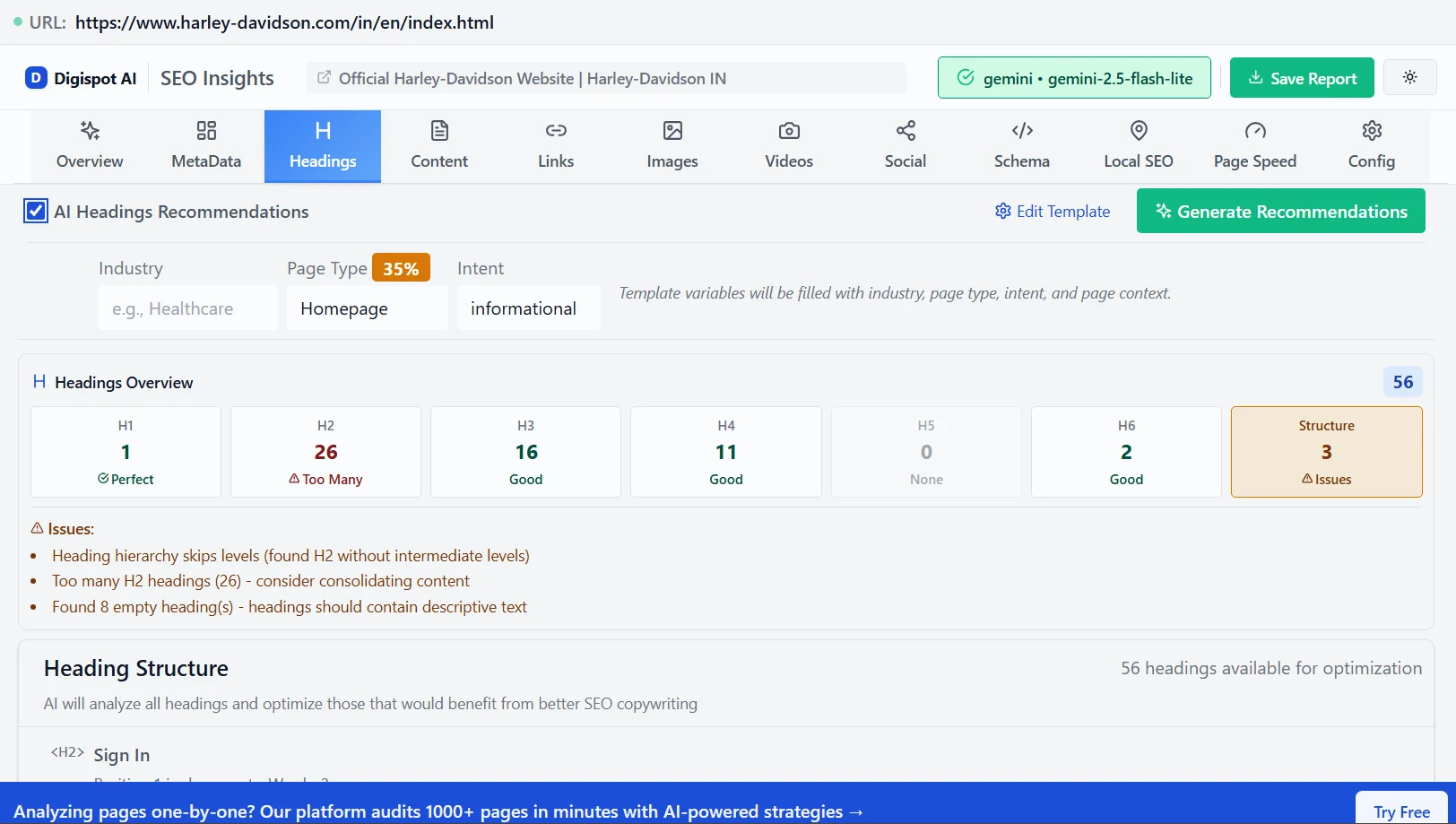Click the H3 count card showing 16
This screenshot has width=1456, height=824.
(526, 452)
